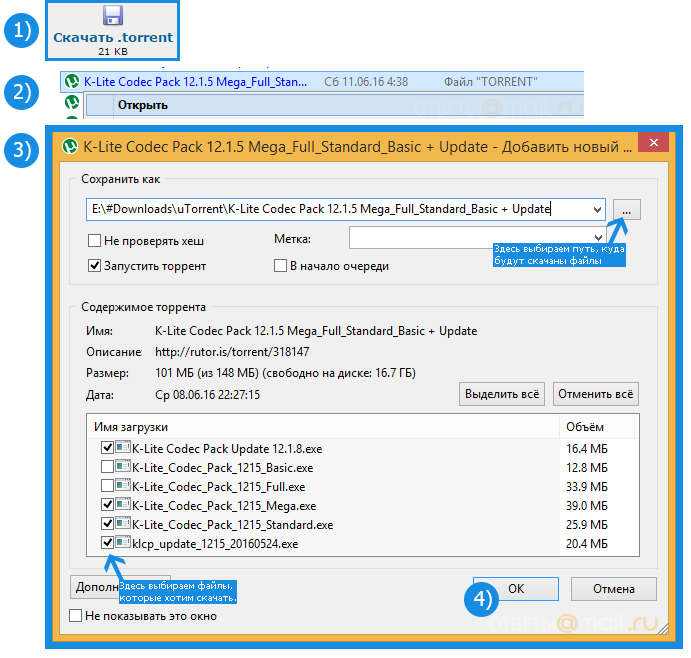Toggle Не показывать это окно checkbox

(75, 615)
